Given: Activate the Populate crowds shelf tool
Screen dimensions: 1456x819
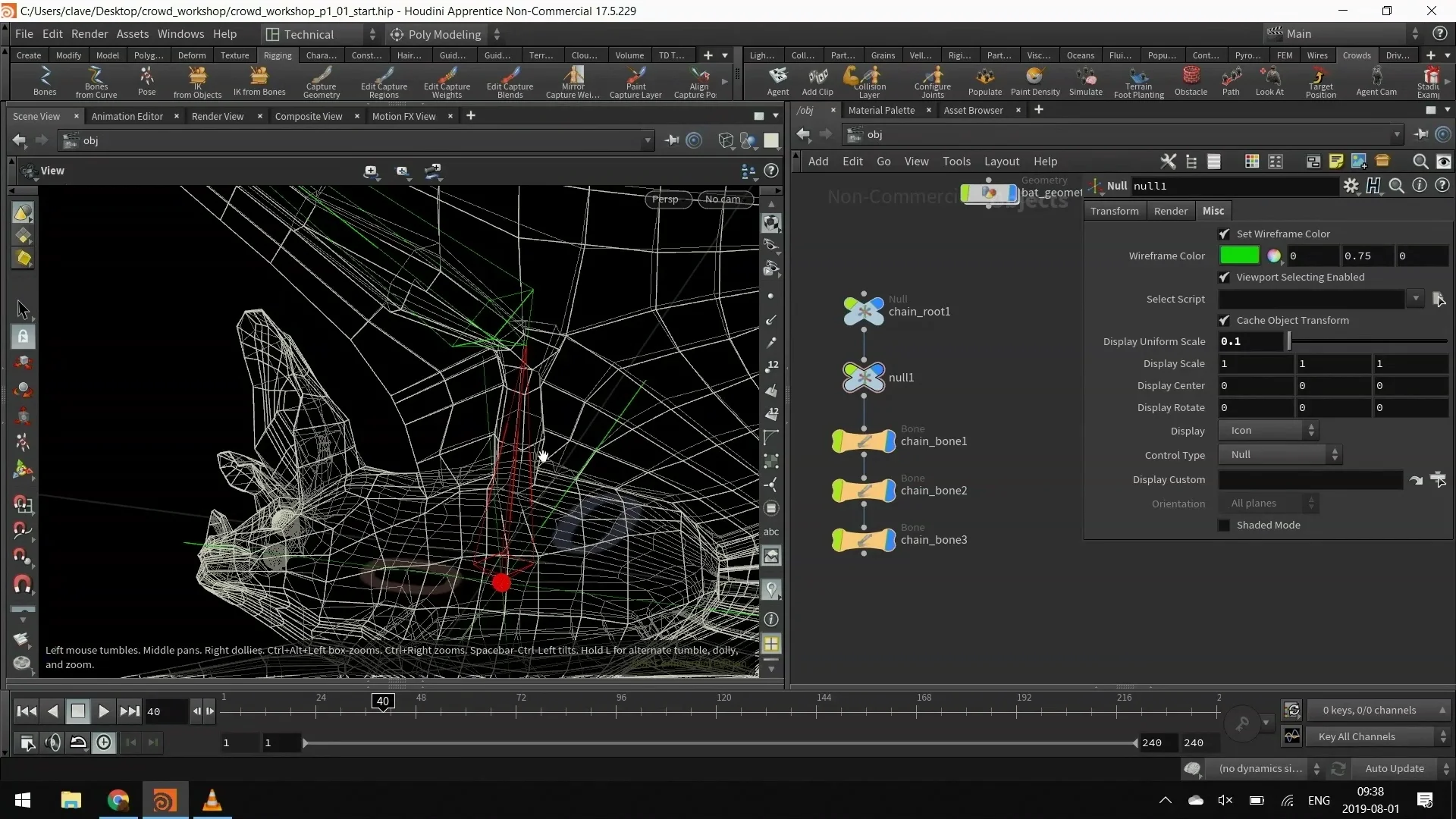Looking at the screenshot, I should 984,82.
